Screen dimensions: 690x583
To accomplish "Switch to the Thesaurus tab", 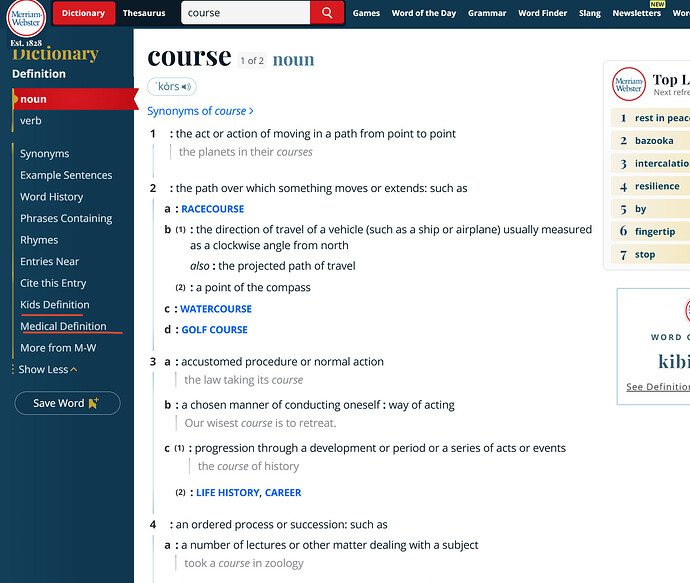I will 144,13.
